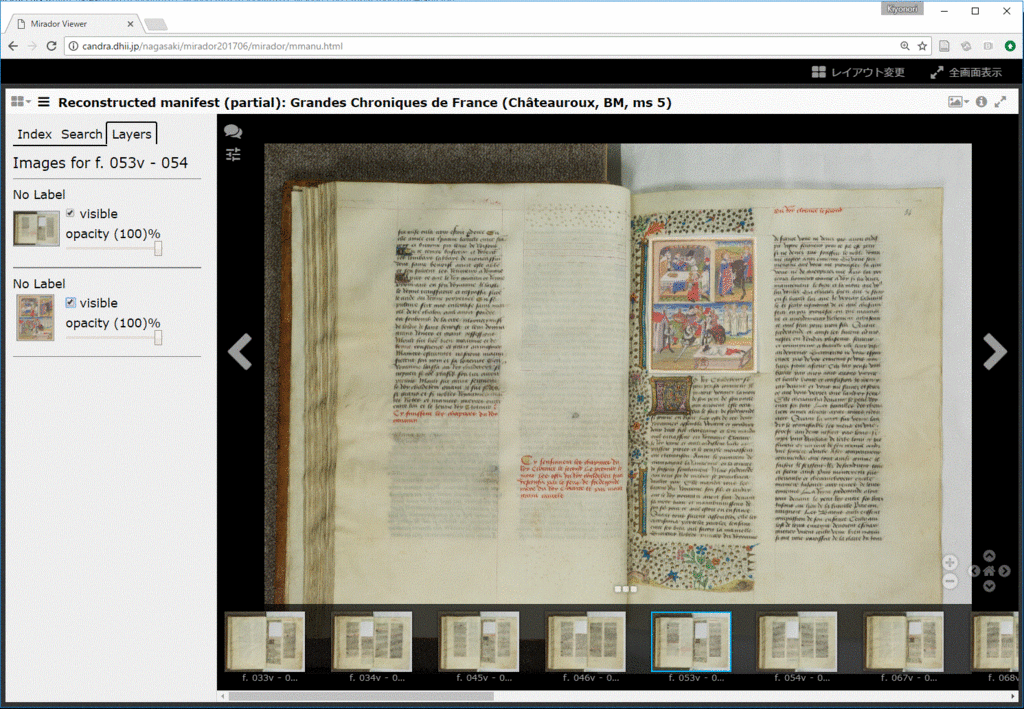Image resolution: width=1024 pixels, height=709 pixels.
Task: Open thumbnail f. 067v in the strip
Action: point(904,641)
